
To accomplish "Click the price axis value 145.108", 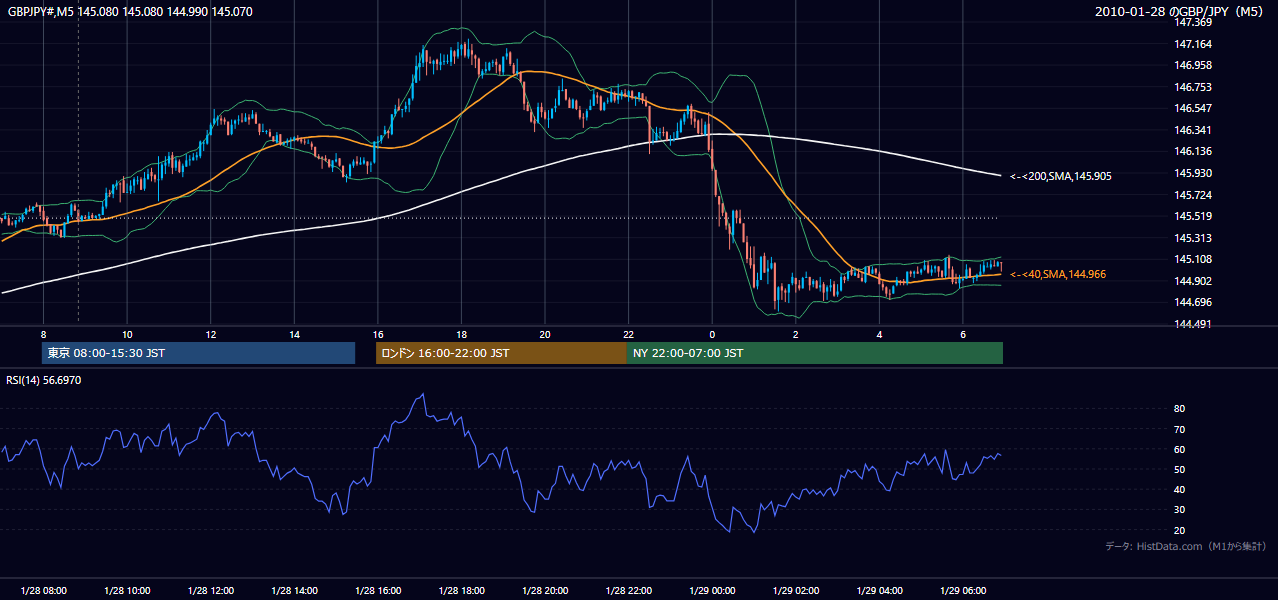I will (1193, 259).
